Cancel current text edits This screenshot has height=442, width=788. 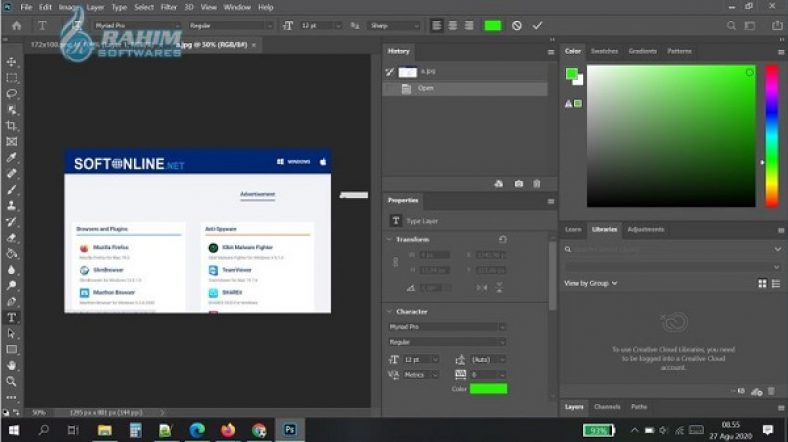(x=517, y=26)
